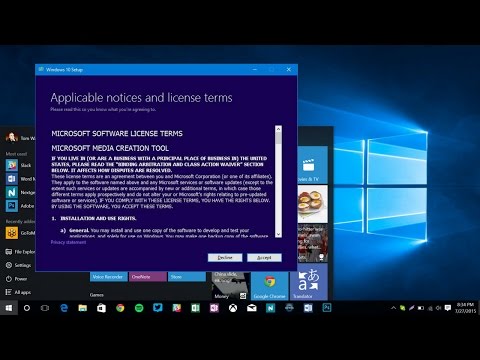Open the Action Center notifications icon
This screenshot has height=360, width=480.
point(448,308)
